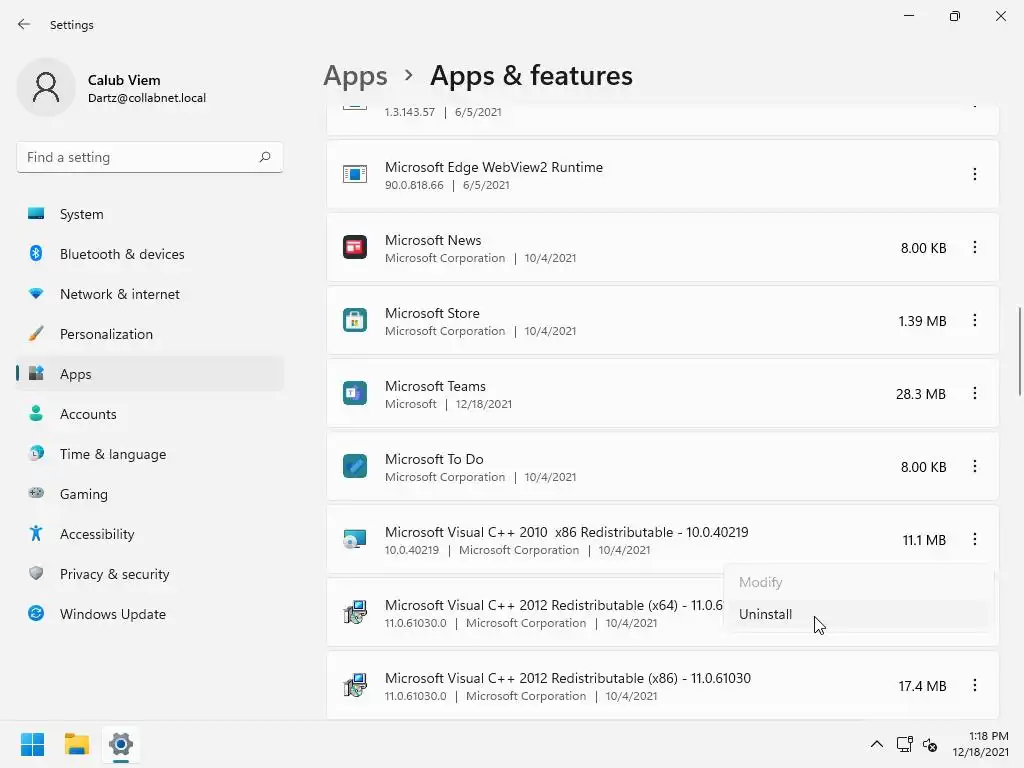The image size is (1024, 768).
Task: Click the Microsoft Store app icon
Action: (355, 320)
